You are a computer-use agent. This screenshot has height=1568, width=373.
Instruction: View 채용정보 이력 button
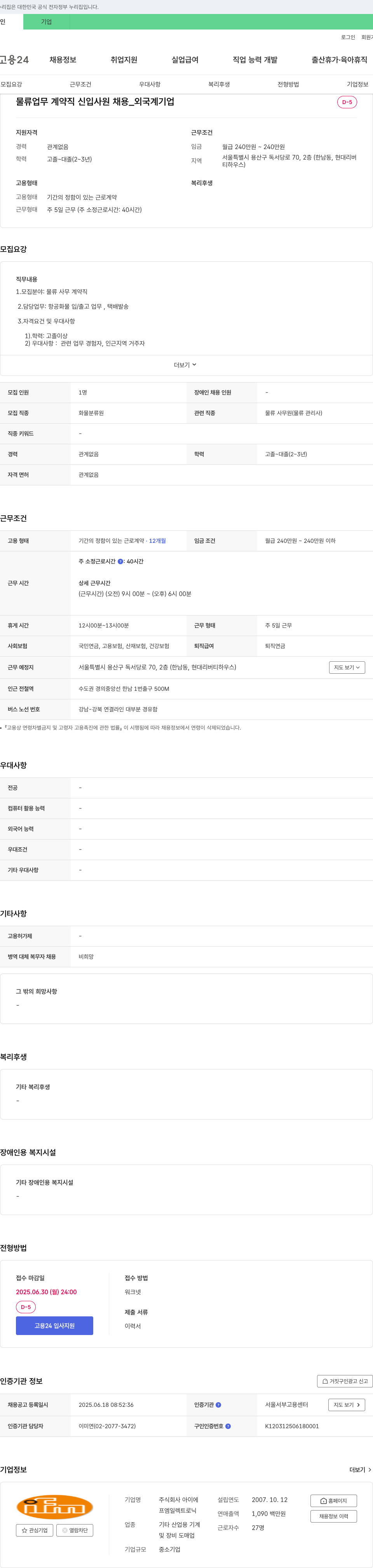(333, 1516)
